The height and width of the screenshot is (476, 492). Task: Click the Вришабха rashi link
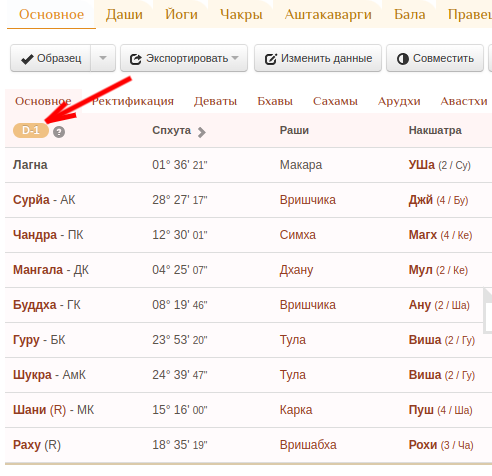click(308, 445)
